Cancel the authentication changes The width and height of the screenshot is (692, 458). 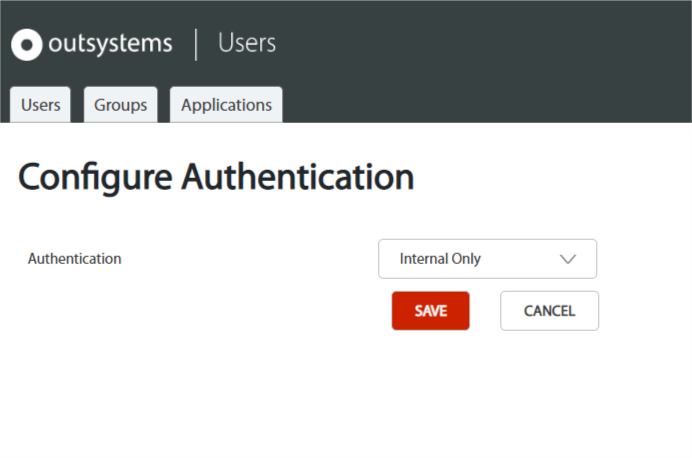pos(549,311)
